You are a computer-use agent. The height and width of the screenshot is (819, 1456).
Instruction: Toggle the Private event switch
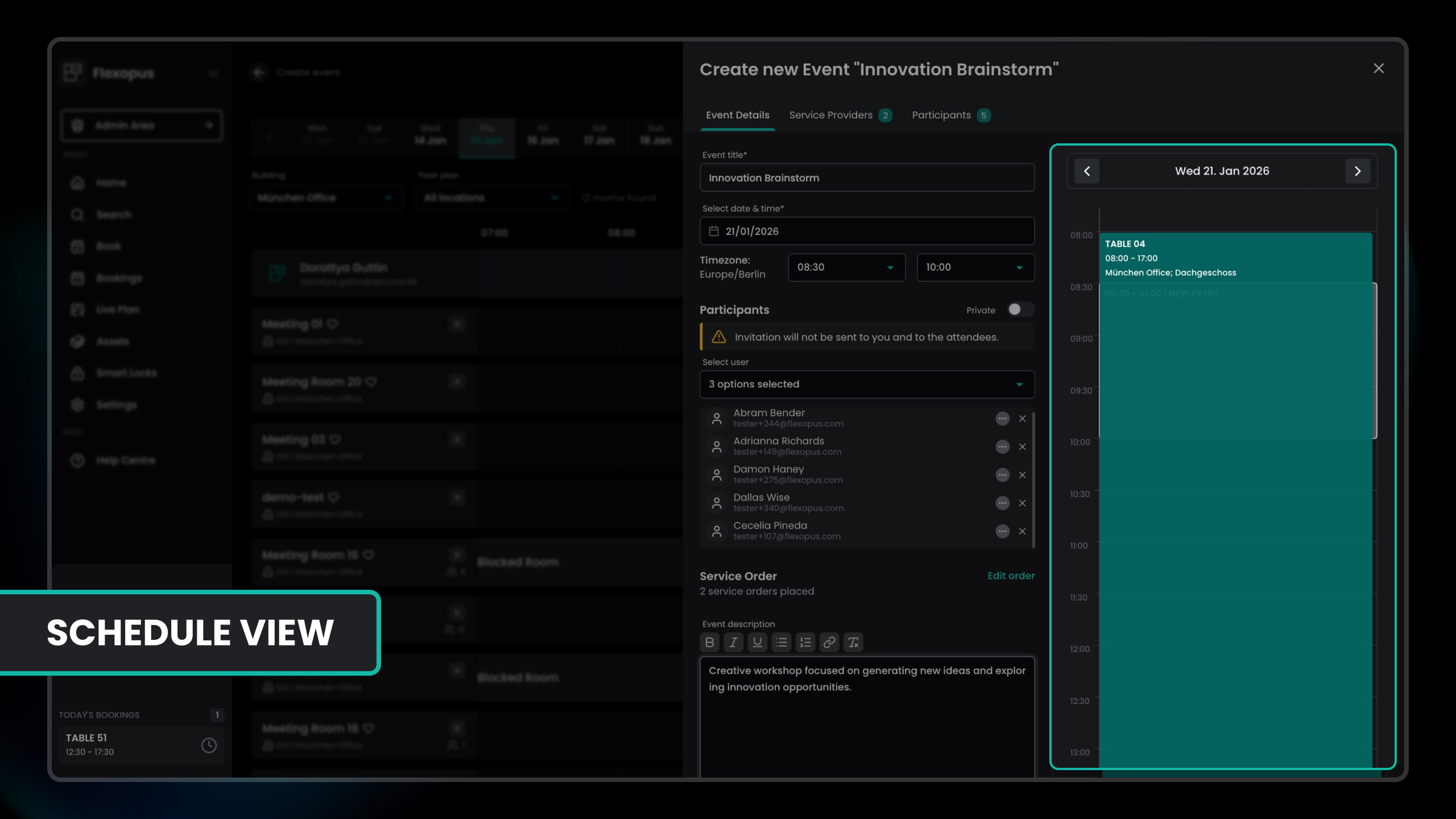(x=1020, y=309)
